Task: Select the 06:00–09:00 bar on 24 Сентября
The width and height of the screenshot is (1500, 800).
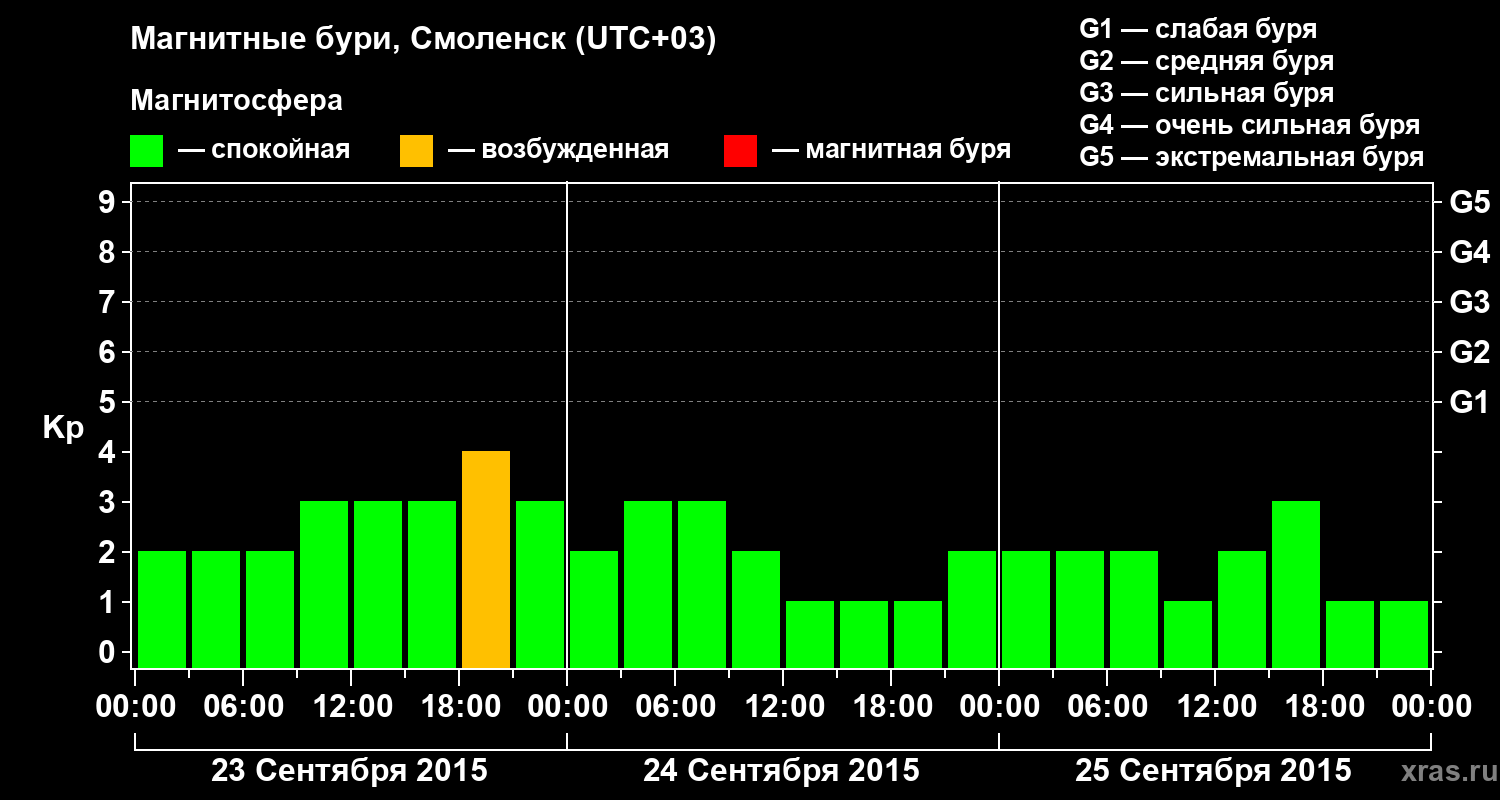Action: tap(702, 584)
